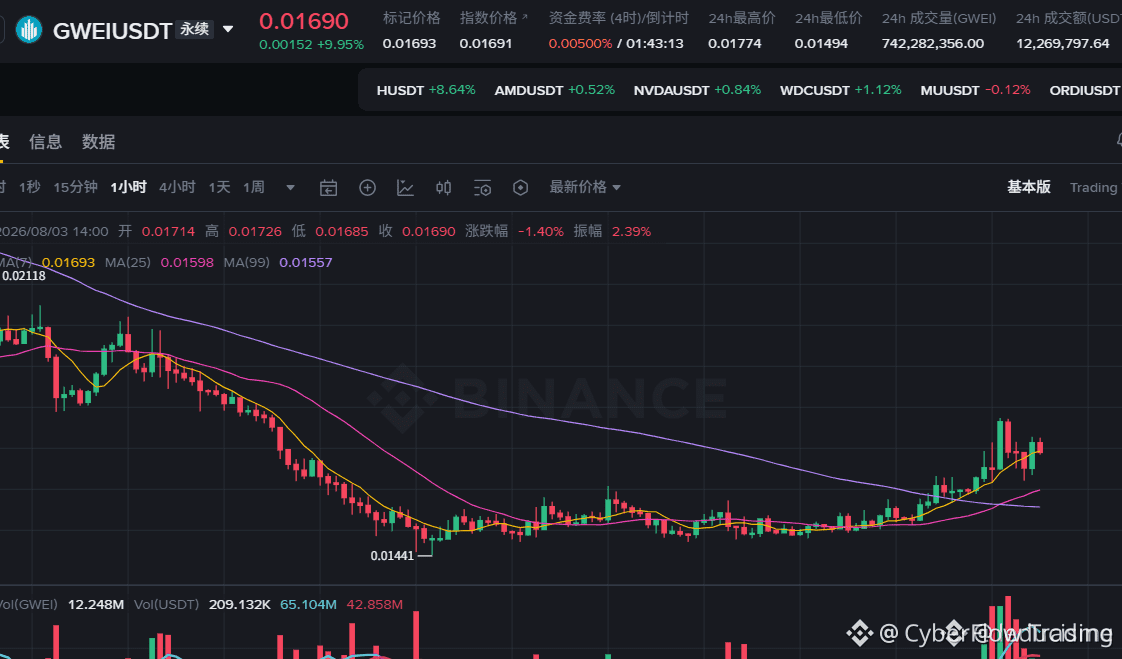The height and width of the screenshot is (659, 1122).
Task: Open the calendar date picker icon
Action: (x=328, y=188)
